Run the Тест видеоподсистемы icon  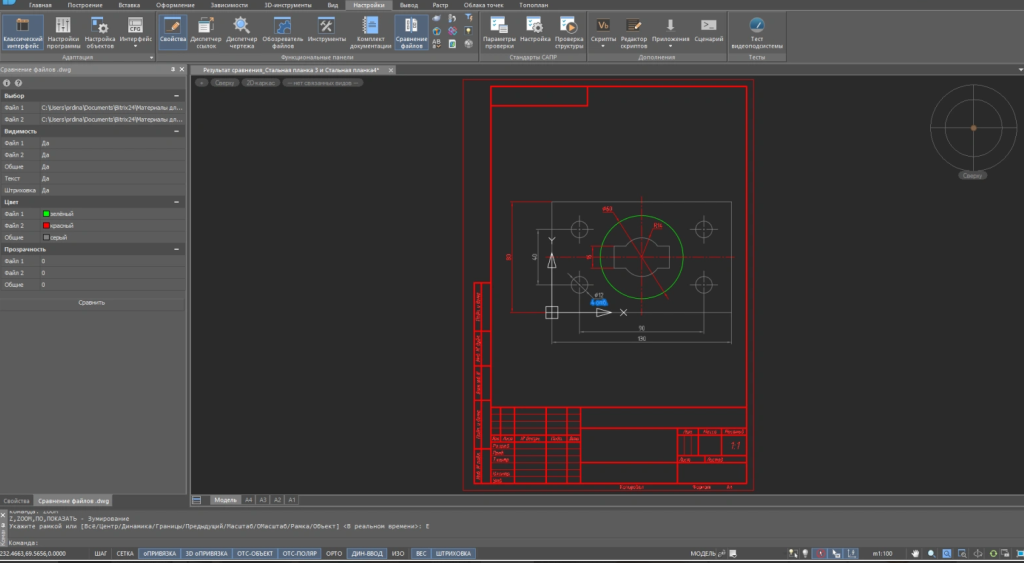[757, 30]
